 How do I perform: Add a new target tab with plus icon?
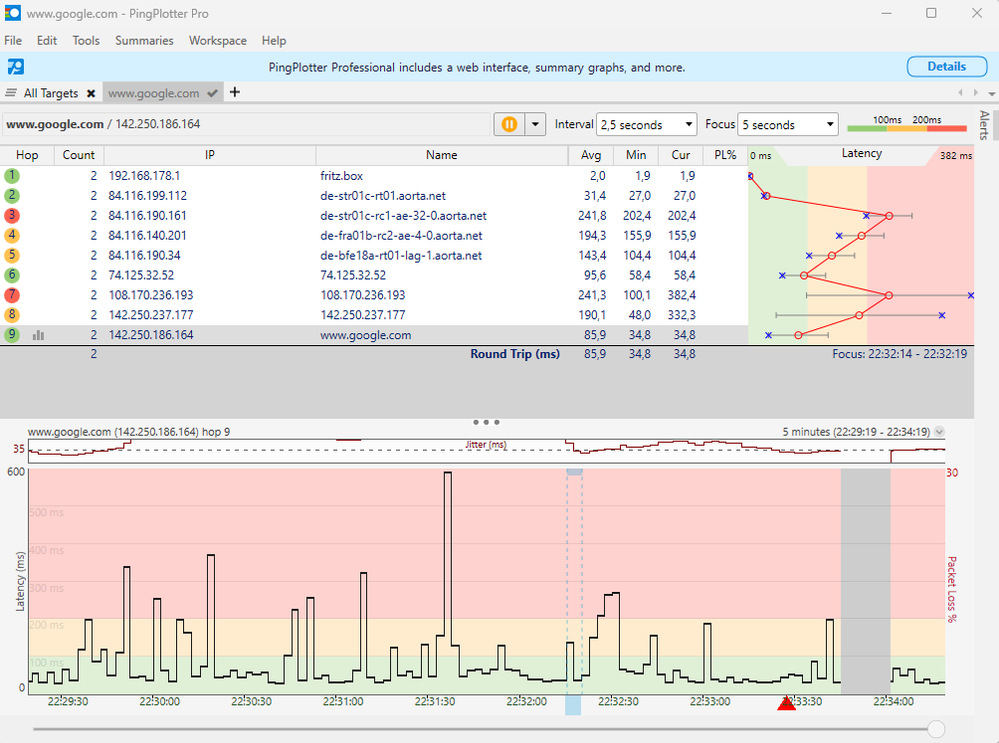(235, 92)
